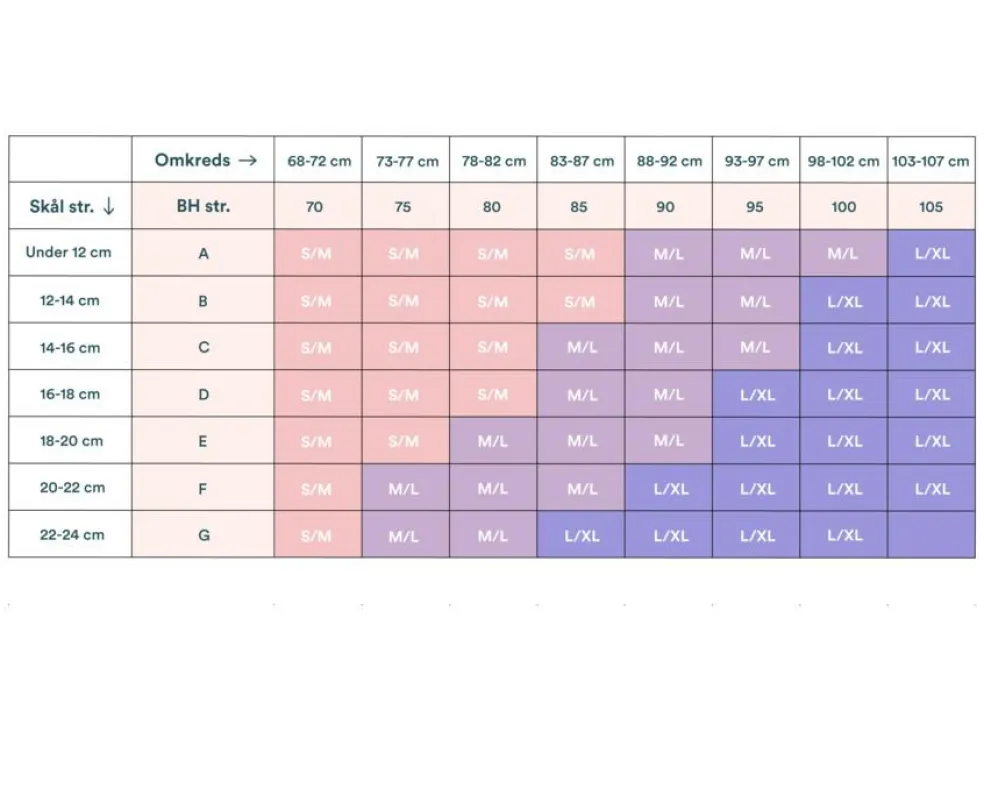Click the Under 12 cm row label

pos(69,253)
